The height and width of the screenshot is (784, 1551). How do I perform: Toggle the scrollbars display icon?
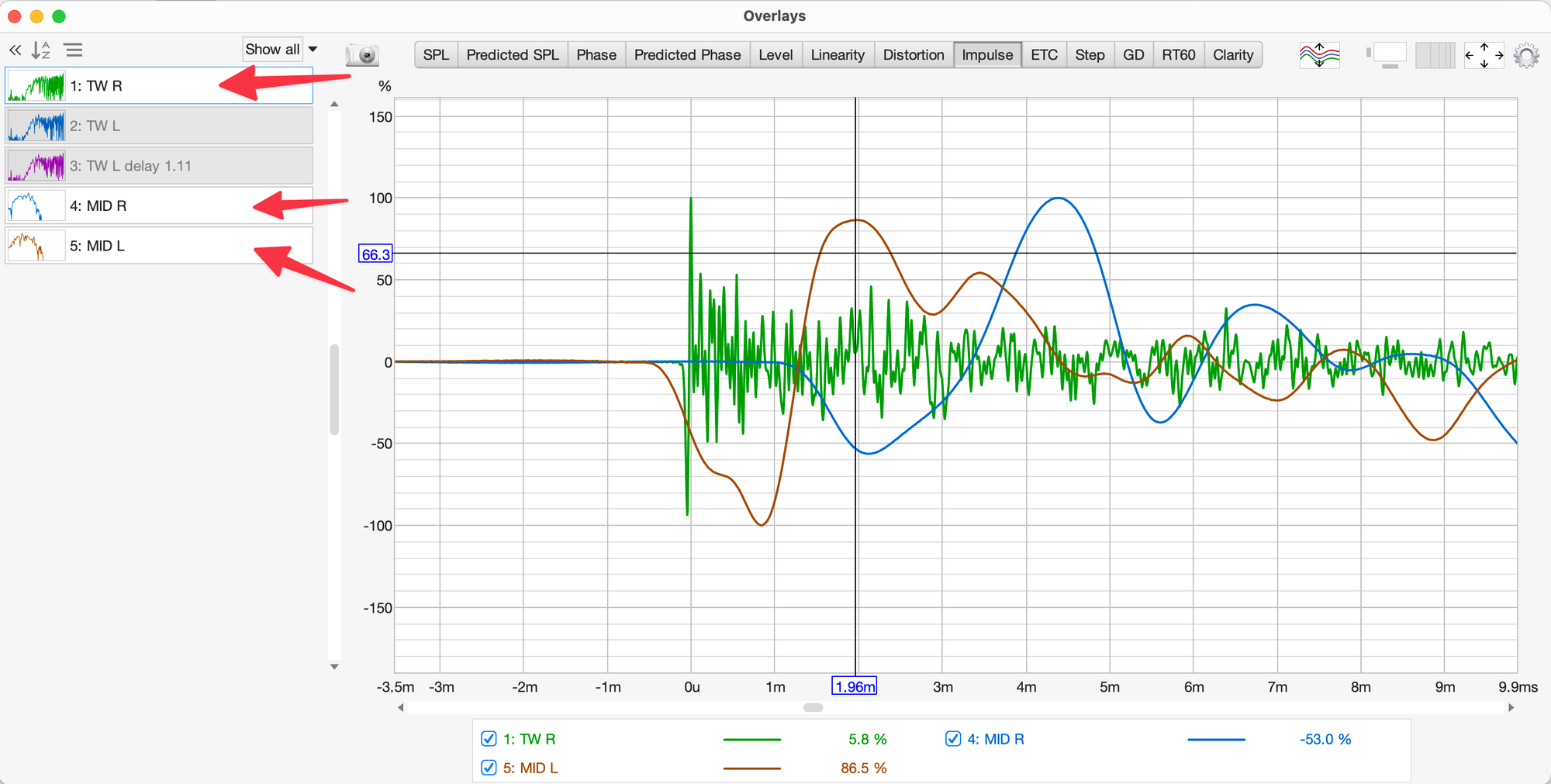coord(1387,55)
